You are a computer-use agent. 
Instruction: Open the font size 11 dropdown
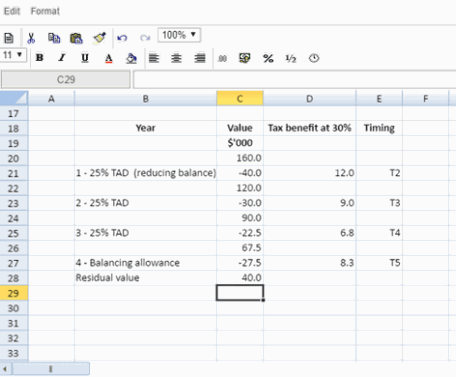[x=13, y=55]
